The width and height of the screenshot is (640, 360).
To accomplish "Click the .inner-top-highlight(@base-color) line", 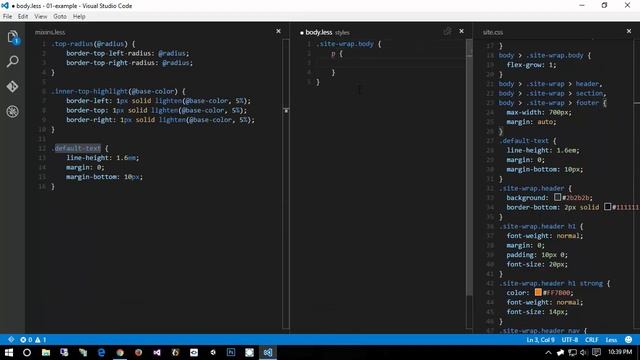I will click(x=118, y=91).
